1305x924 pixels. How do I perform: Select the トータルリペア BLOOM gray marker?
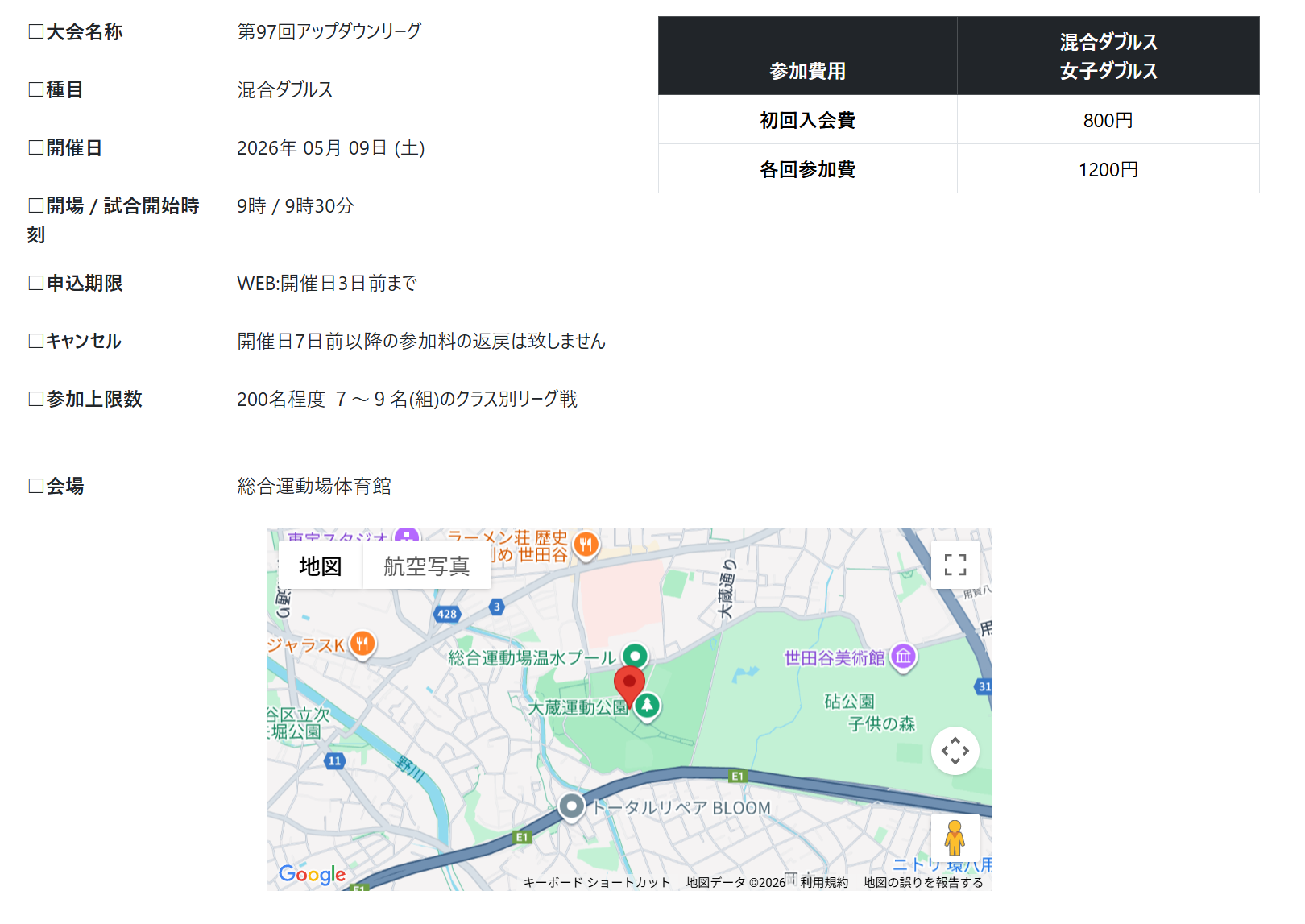572,806
